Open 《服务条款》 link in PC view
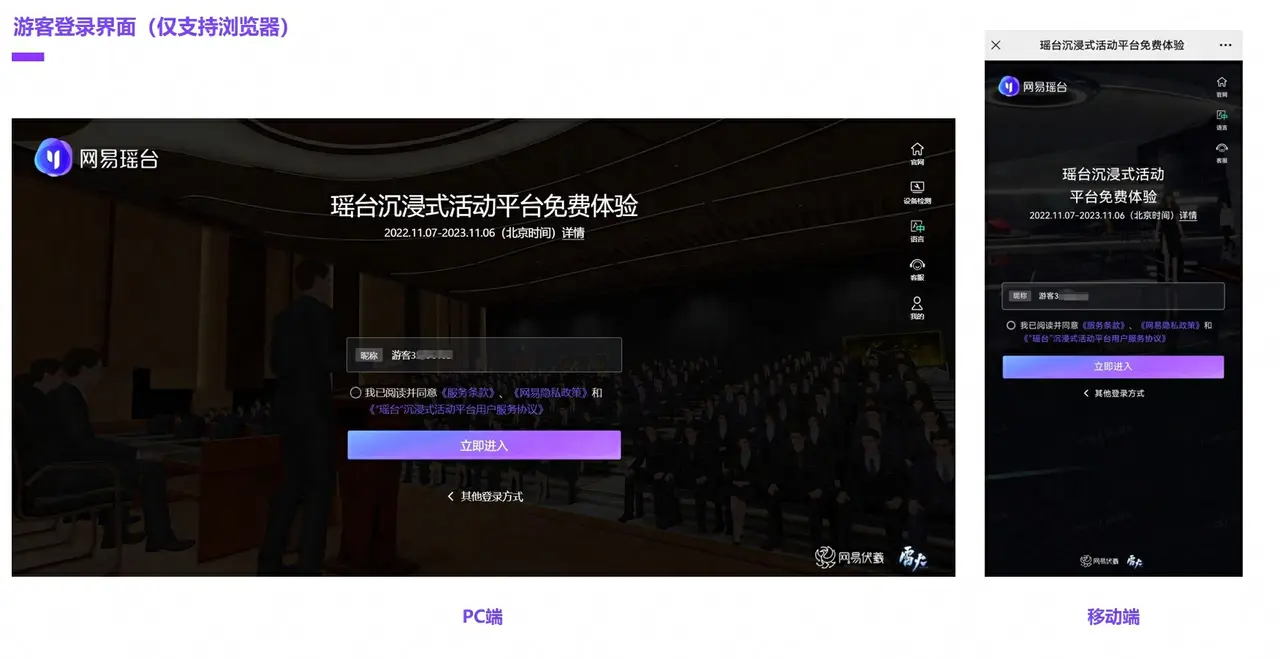The width and height of the screenshot is (1280, 660). click(468, 393)
